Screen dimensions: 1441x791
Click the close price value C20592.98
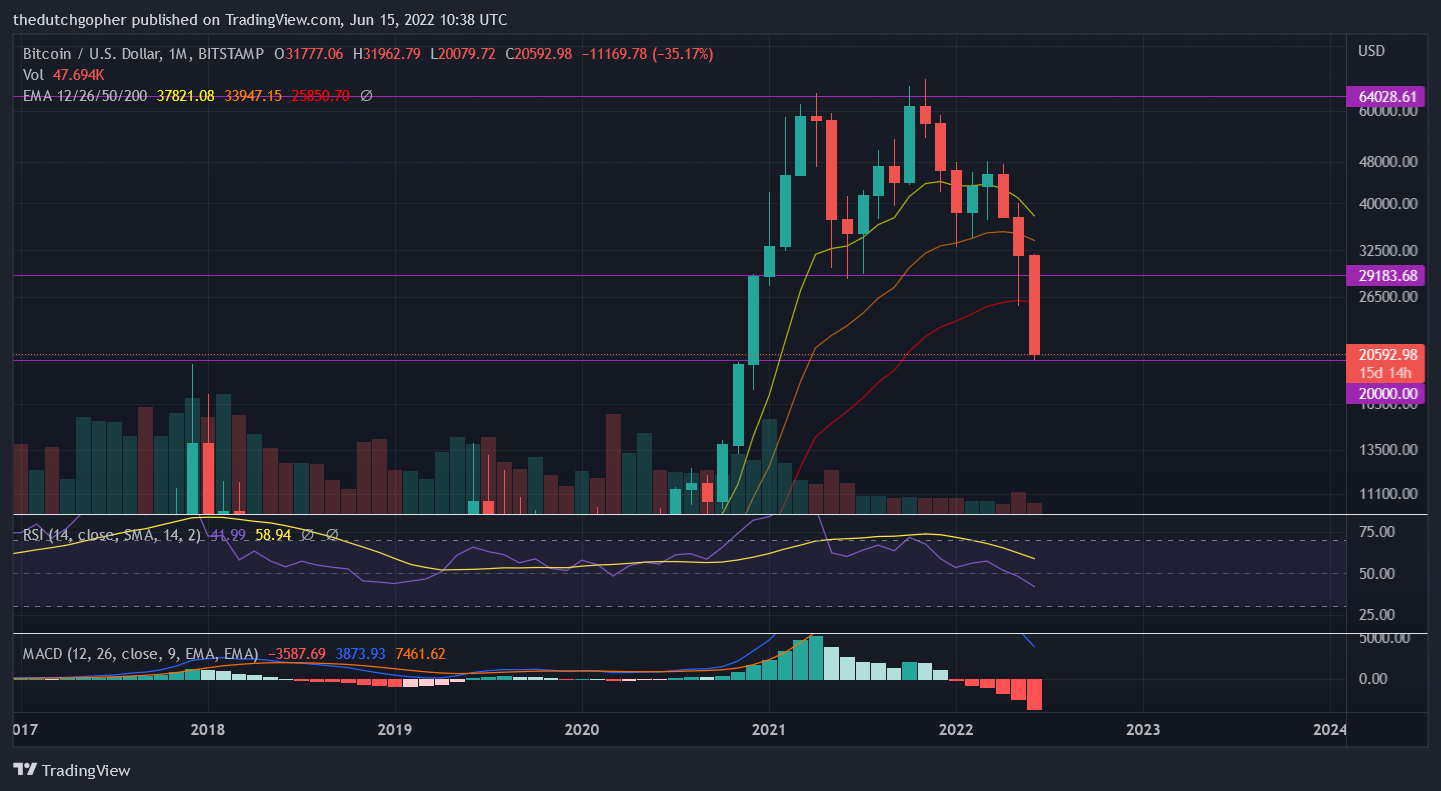pyautogui.click(x=538, y=54)
